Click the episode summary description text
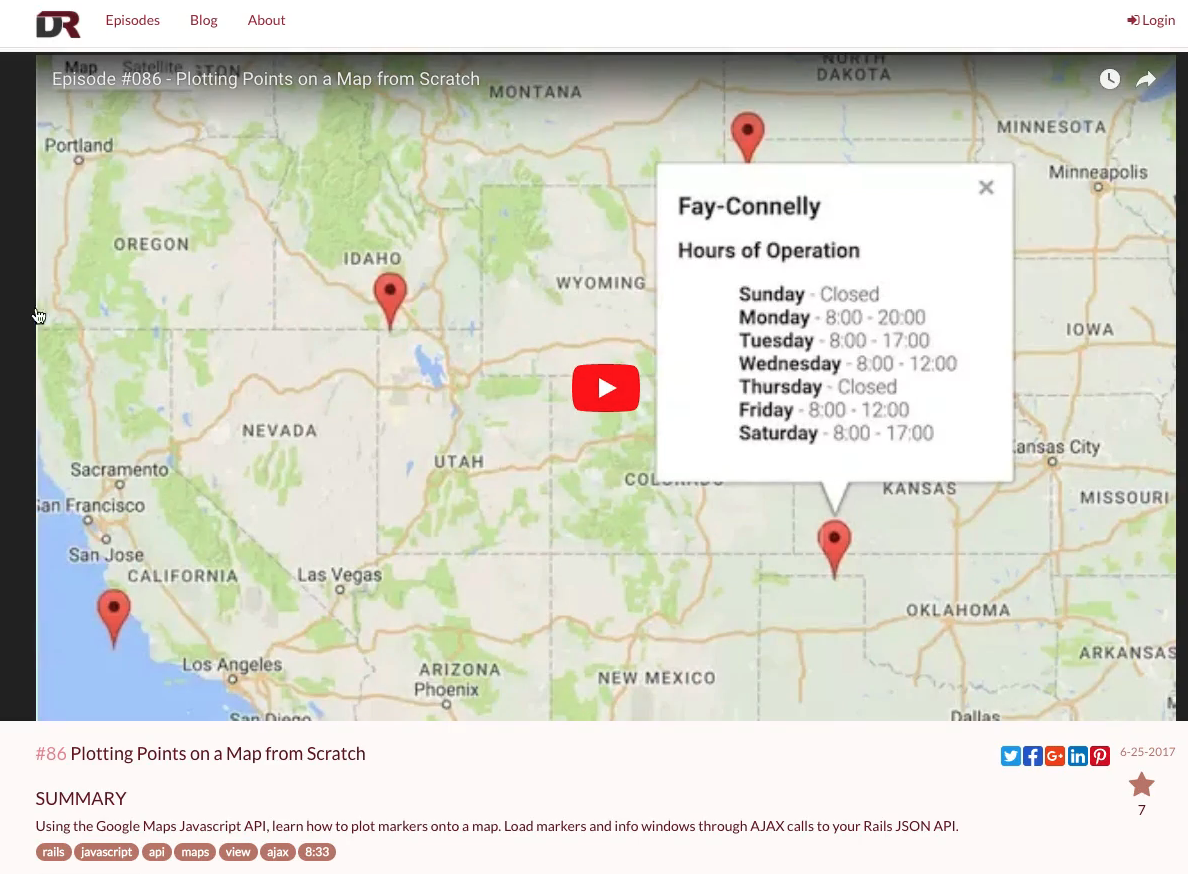The image size is (1188, 874). pyautogui.click(x=497, y=826)
